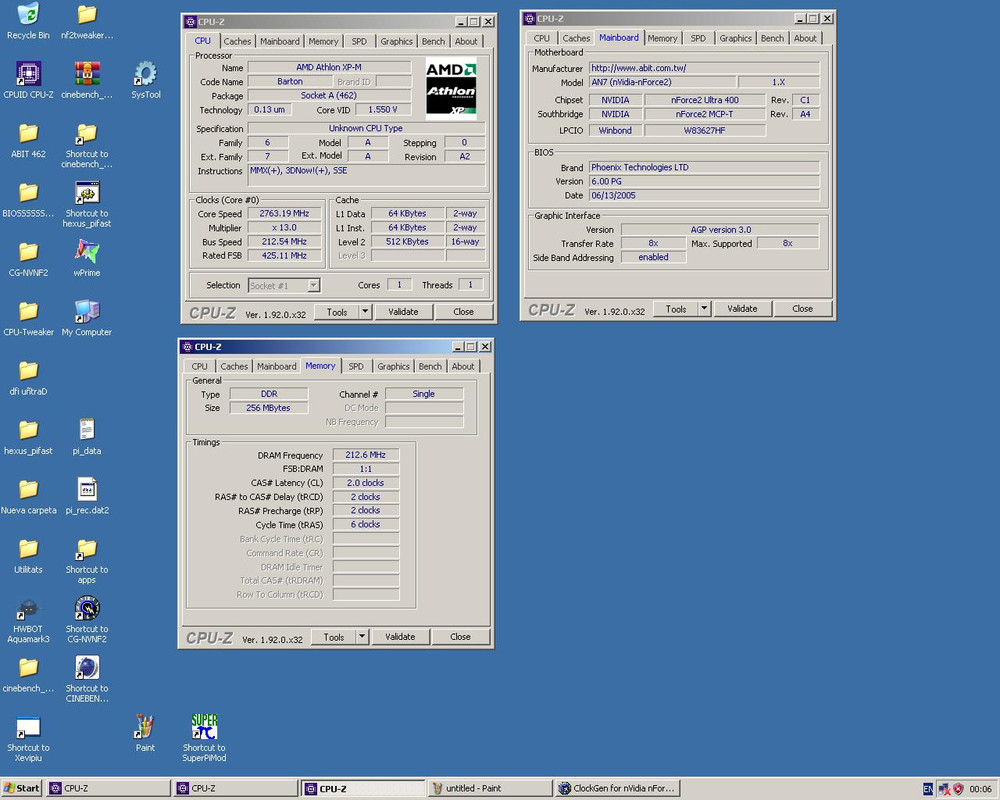Switch to untitled - Paint taskbar item

pyautogui.click(x=490, y=789)
